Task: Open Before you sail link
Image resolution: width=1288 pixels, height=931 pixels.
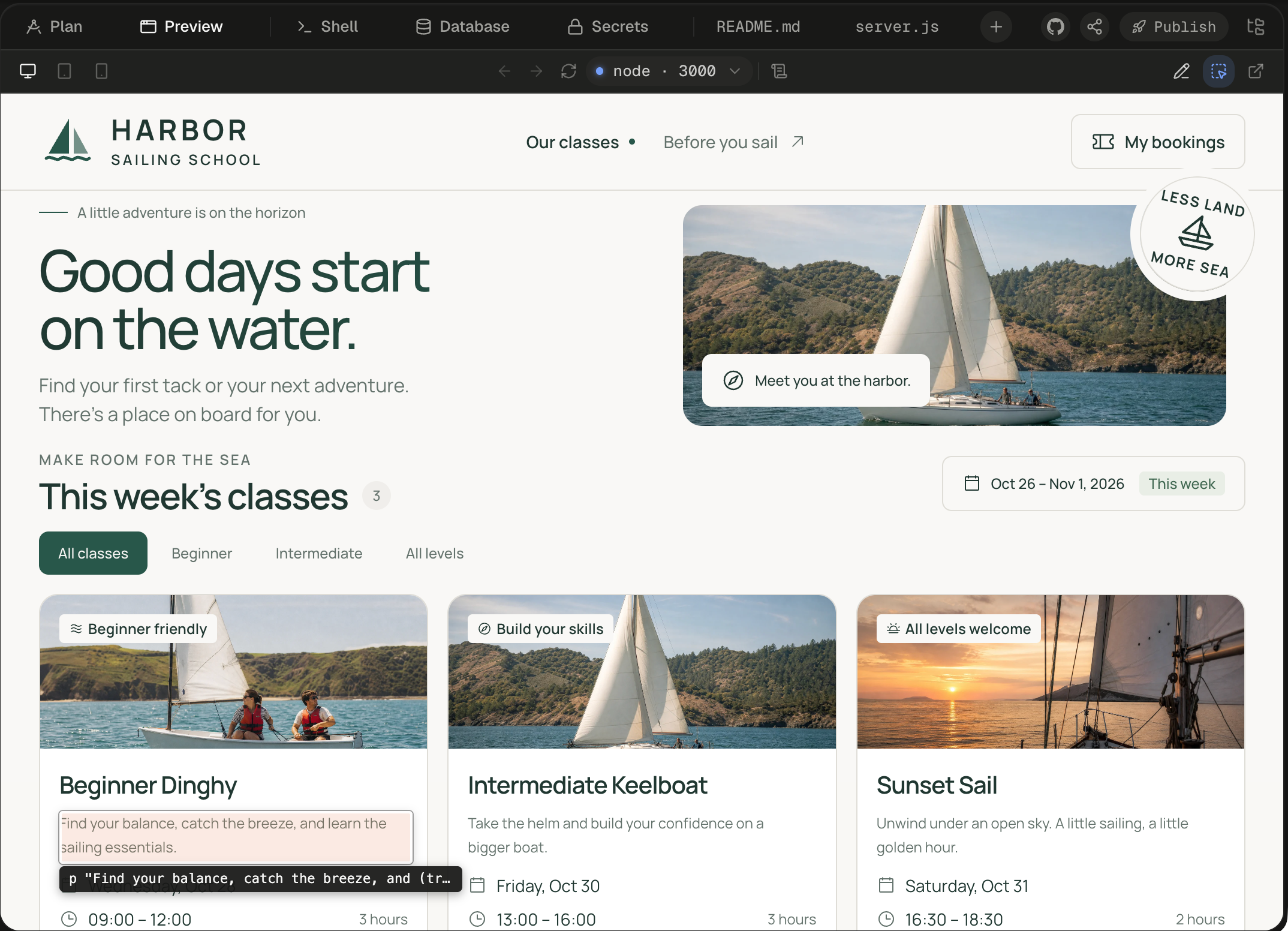Action: pyautogui.click(x=733, y=142)
